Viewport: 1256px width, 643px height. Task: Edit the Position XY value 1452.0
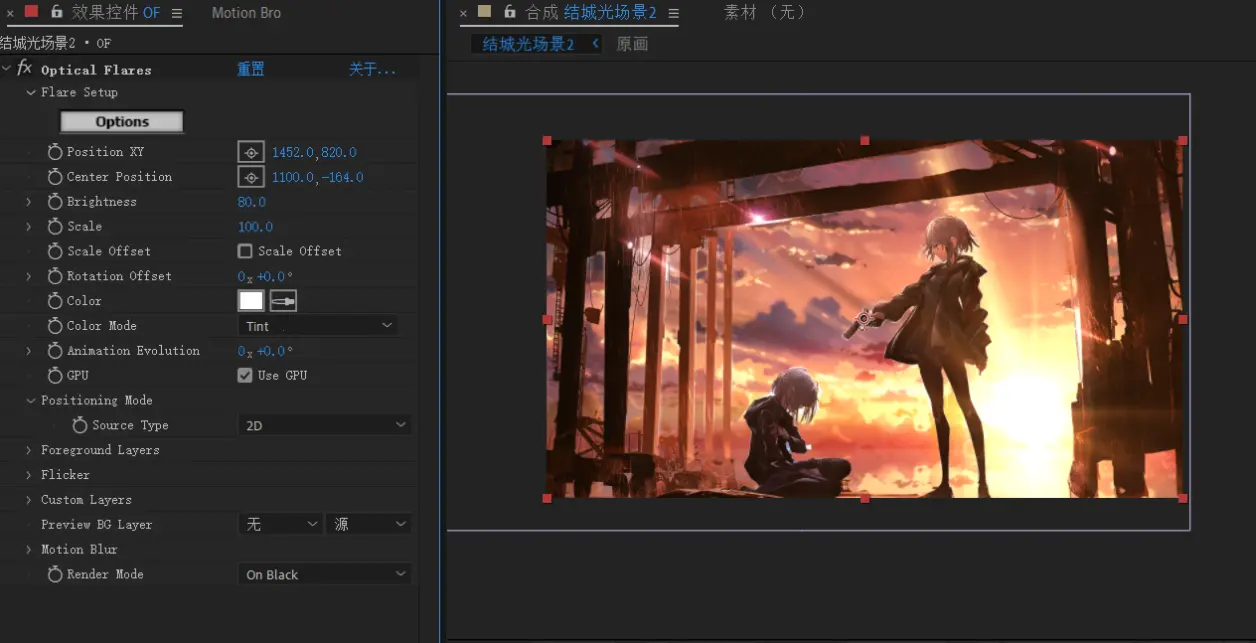[x=294, y=152]
